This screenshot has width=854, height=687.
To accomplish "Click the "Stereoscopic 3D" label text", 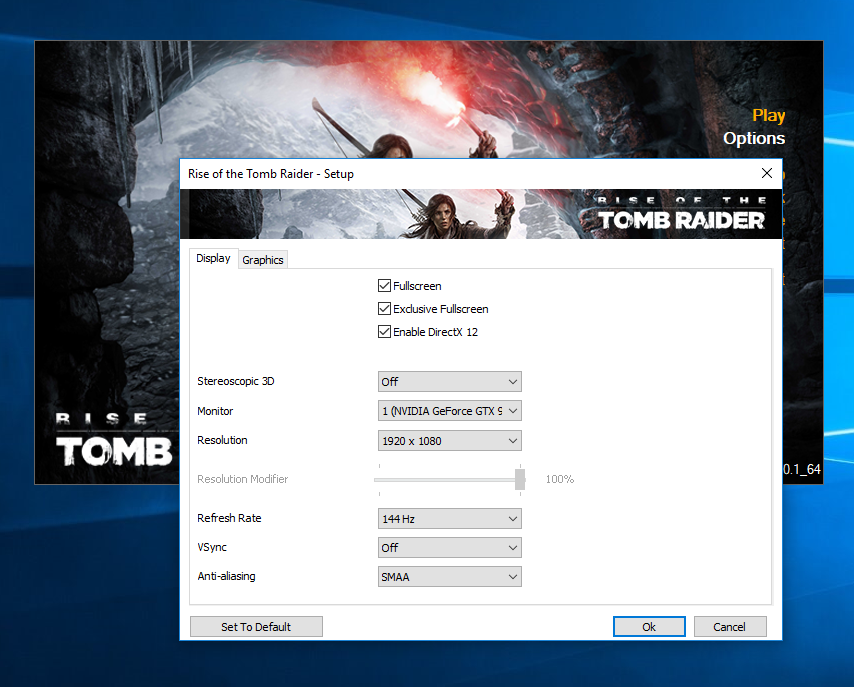I will 236,381.
